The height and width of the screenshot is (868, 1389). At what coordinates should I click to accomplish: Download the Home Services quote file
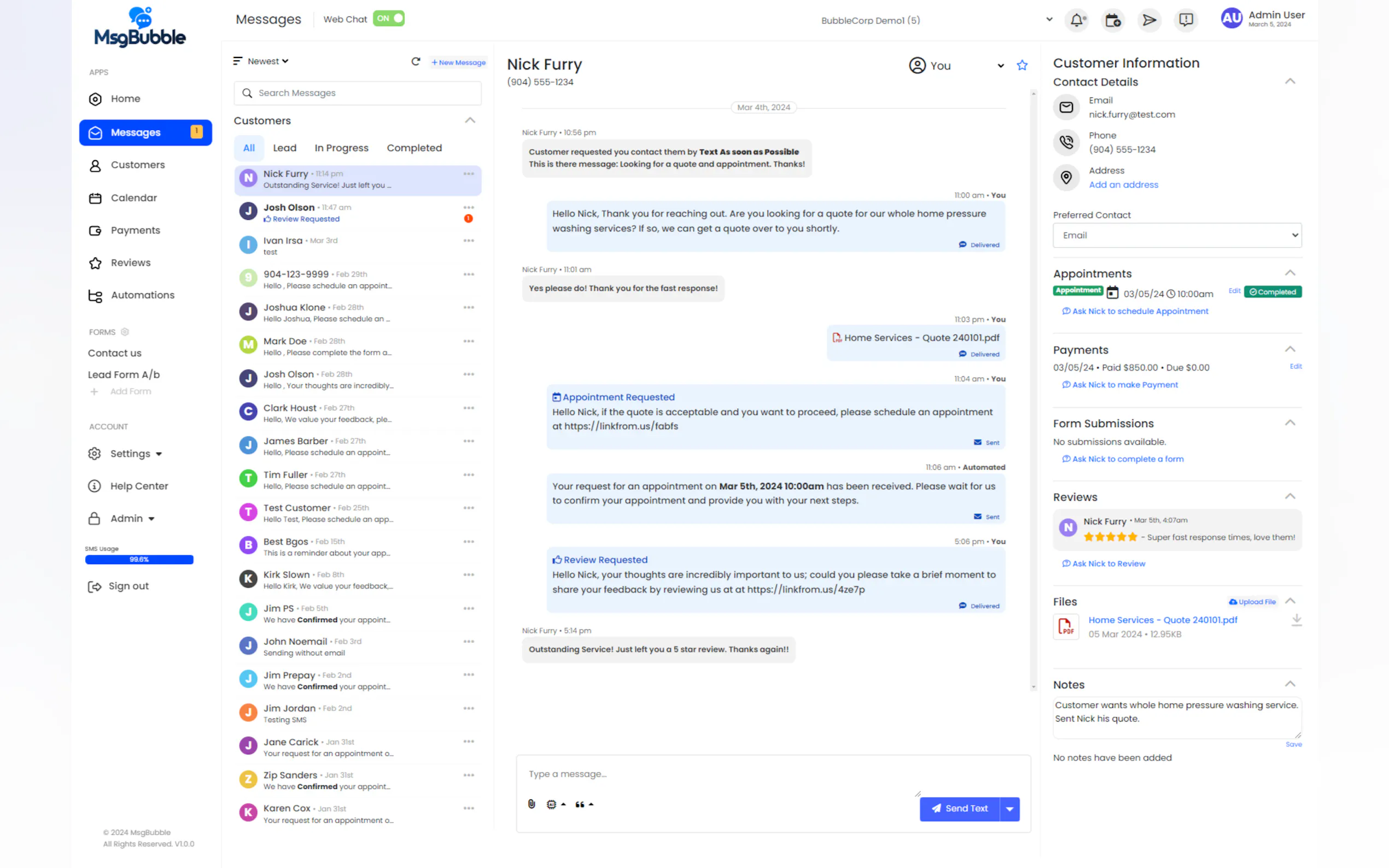point(1296,620)
